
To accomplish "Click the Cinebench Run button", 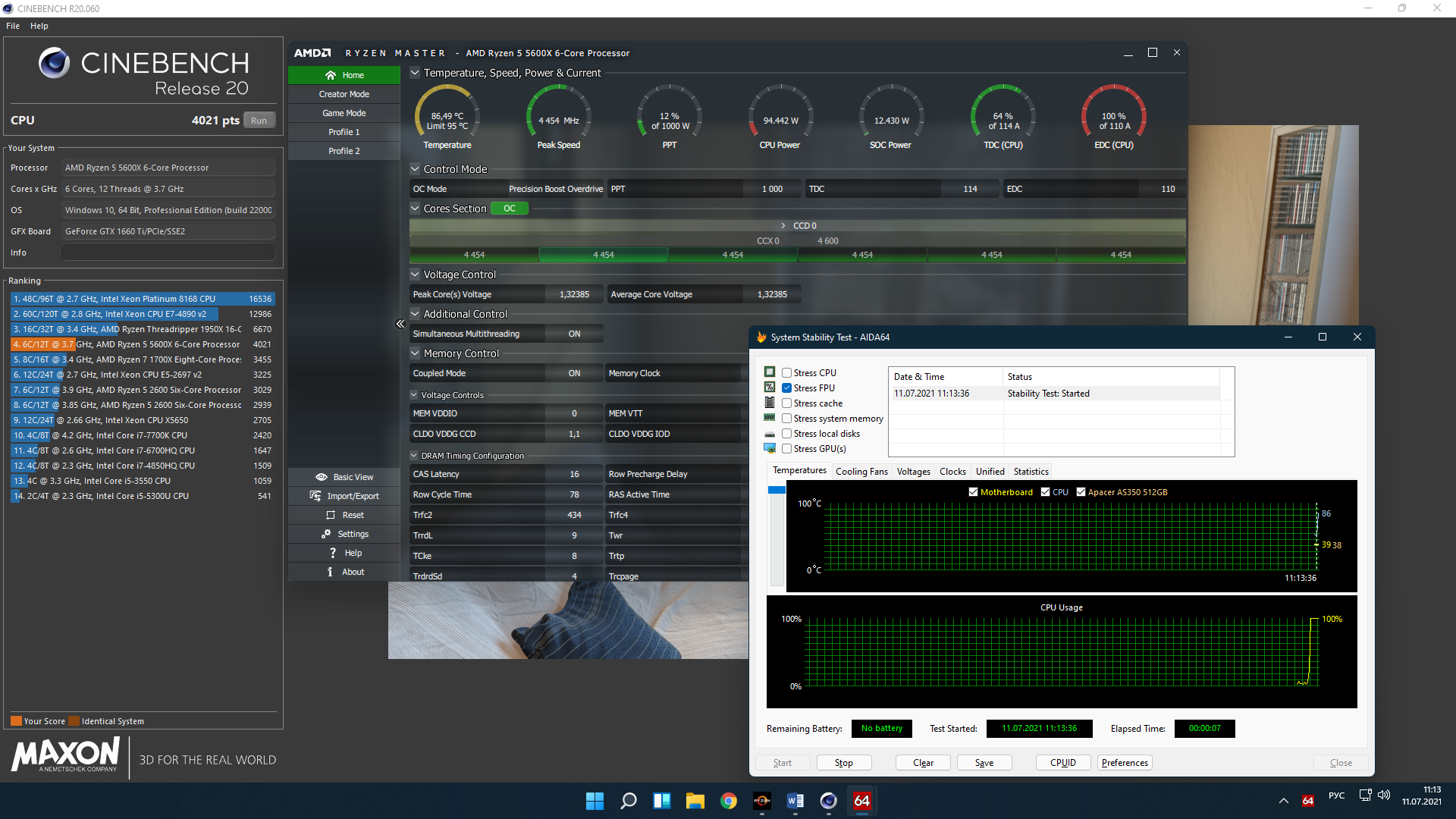I will (259, 121).
